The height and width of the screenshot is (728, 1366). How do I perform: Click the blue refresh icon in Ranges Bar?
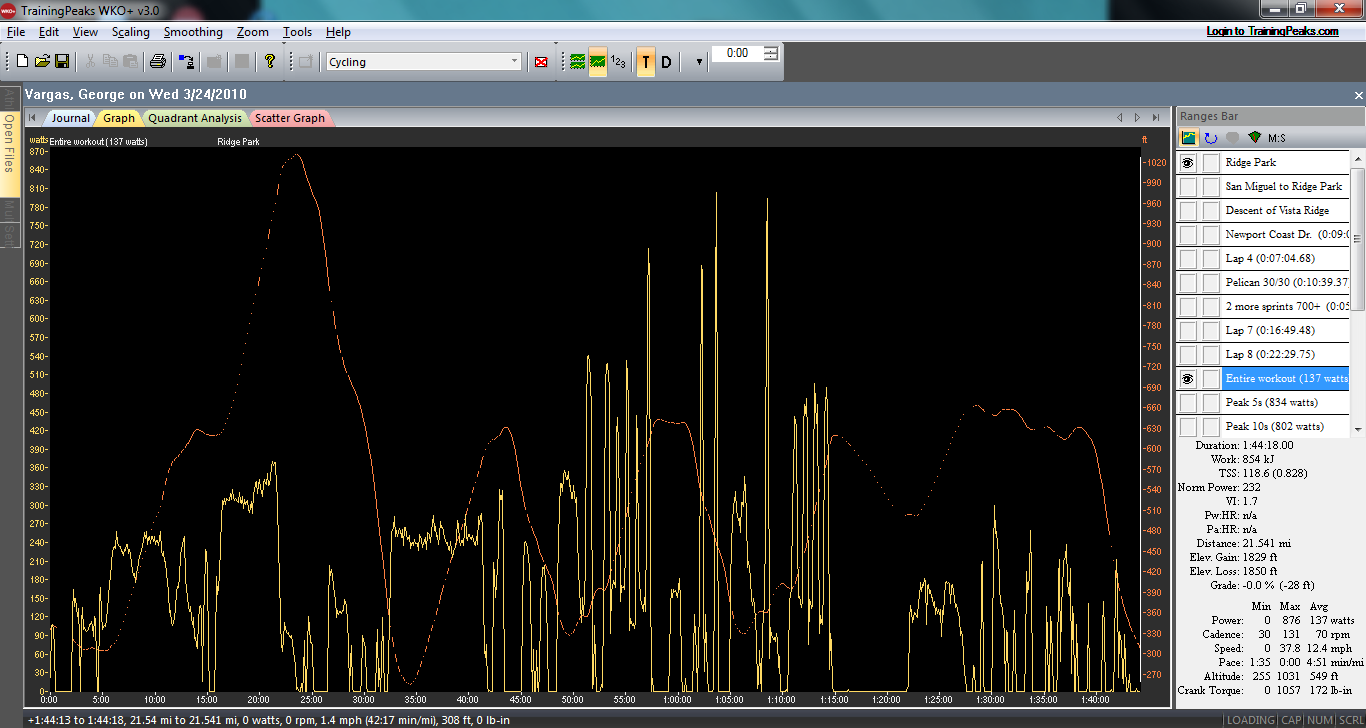(1210, 138)
